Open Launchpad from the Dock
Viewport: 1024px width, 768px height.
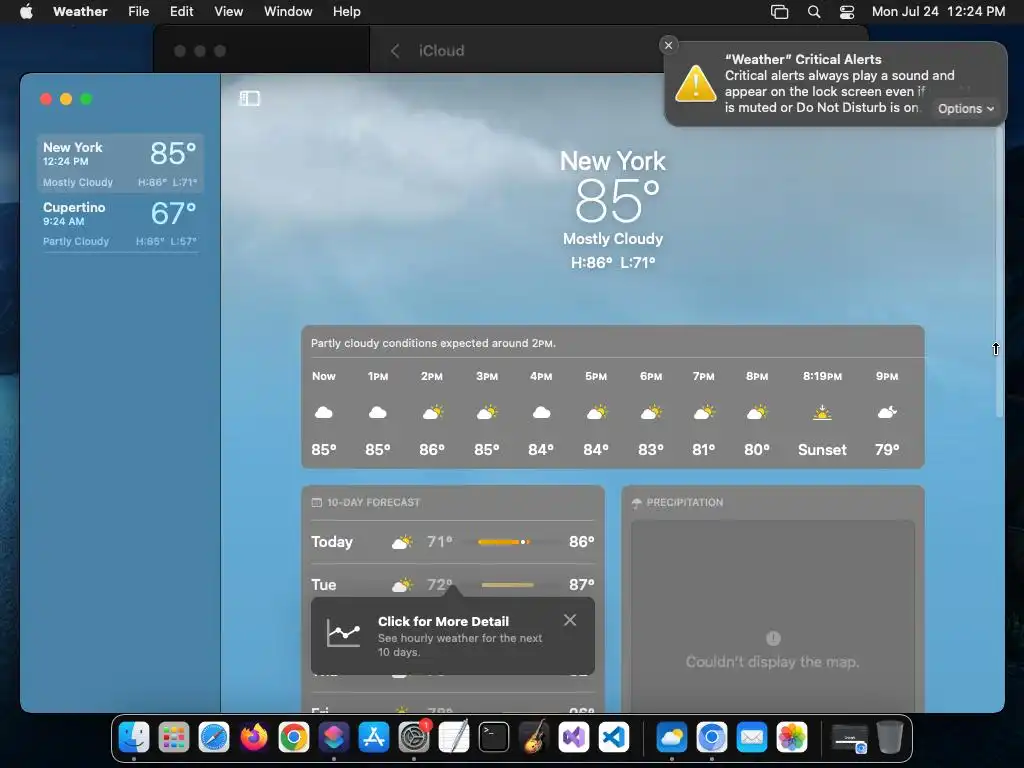174,737
